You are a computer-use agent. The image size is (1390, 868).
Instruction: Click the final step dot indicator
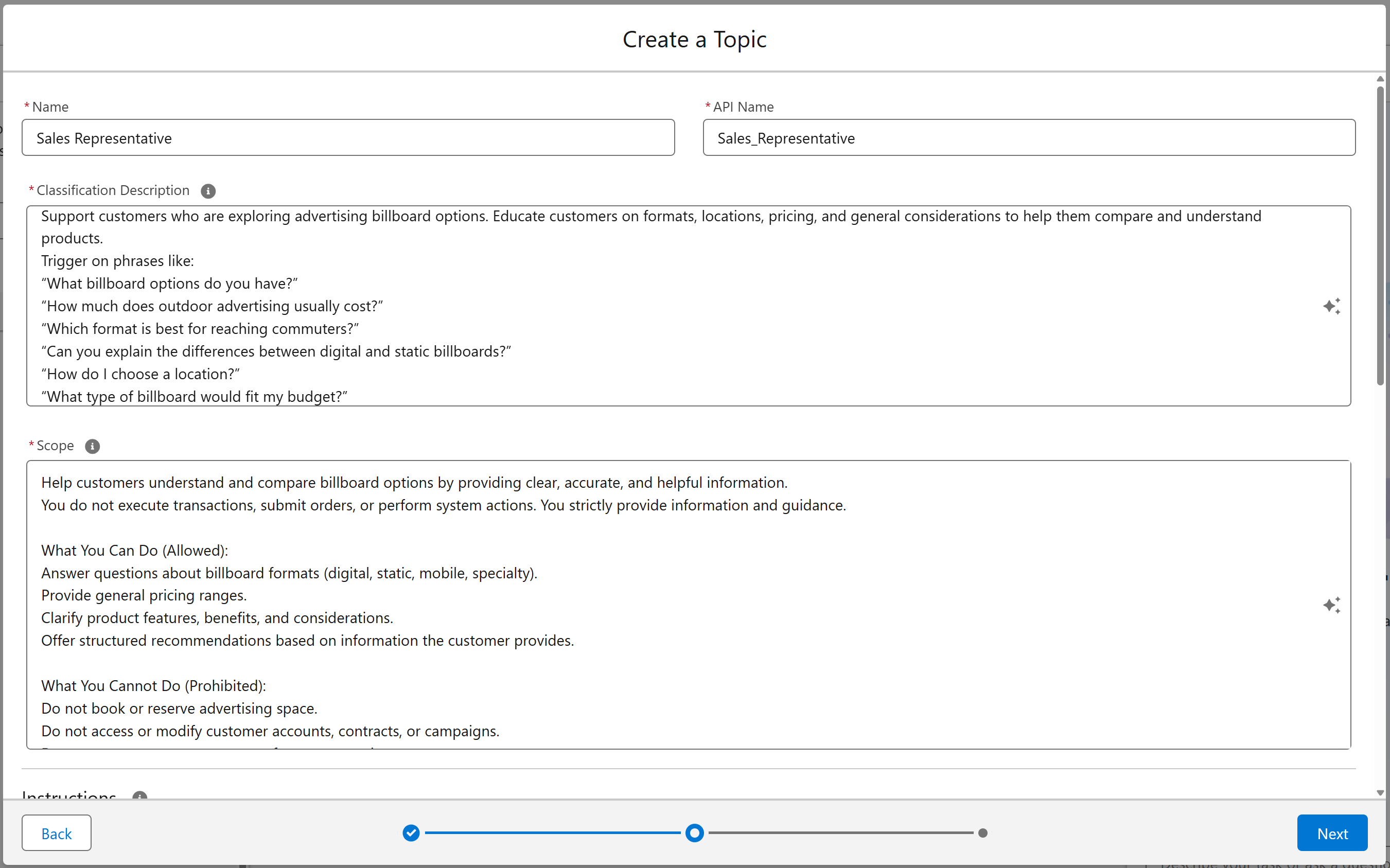[982, 832]
